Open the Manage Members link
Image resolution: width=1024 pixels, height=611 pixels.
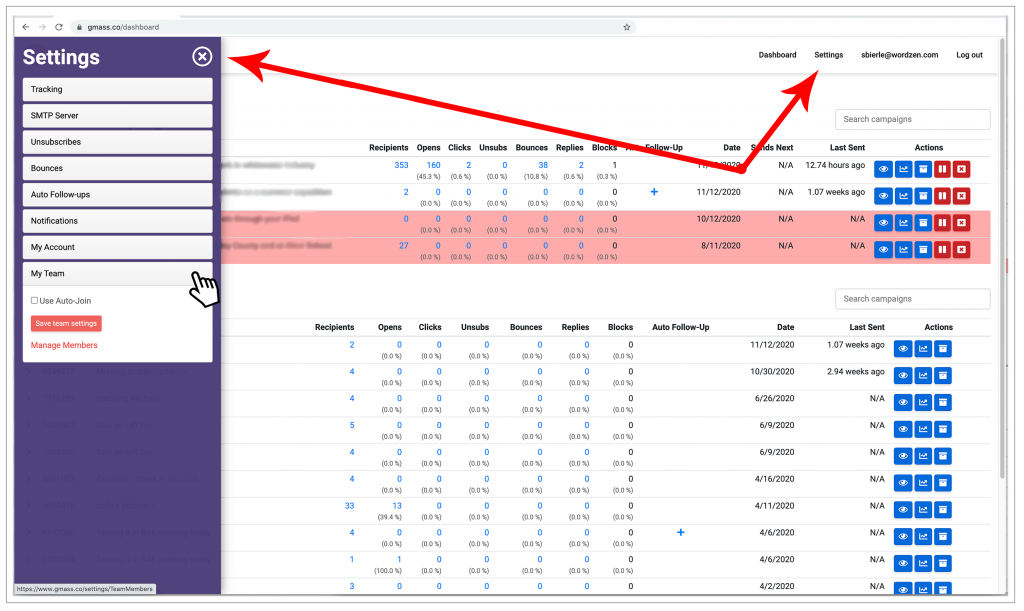coord(64,345)
